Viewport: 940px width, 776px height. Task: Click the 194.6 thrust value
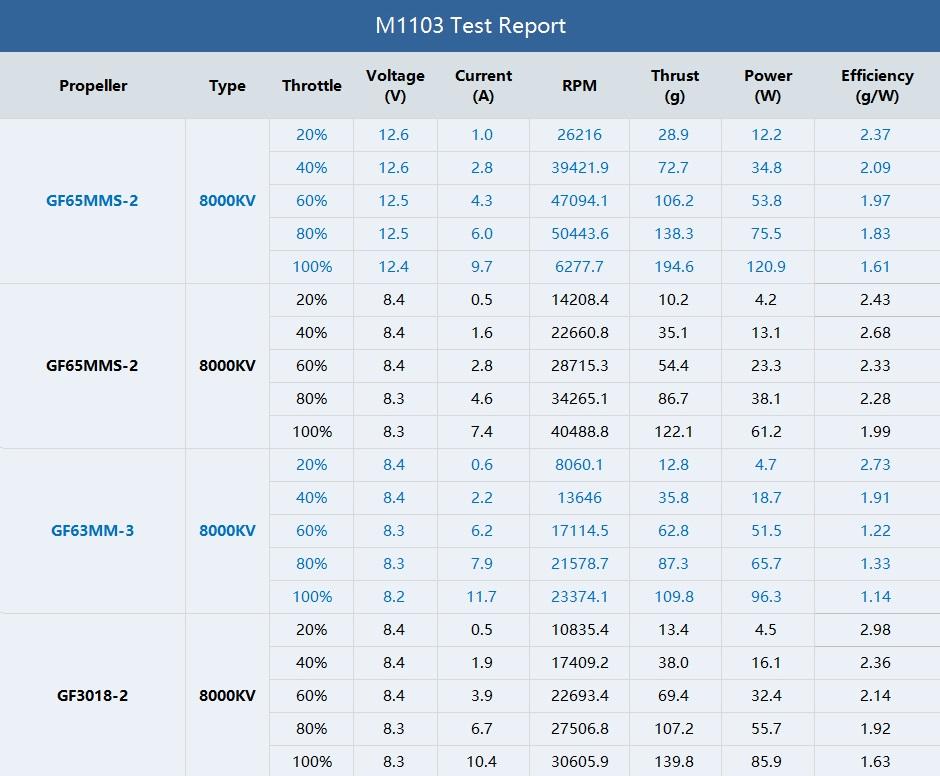[x=674, y=267]
